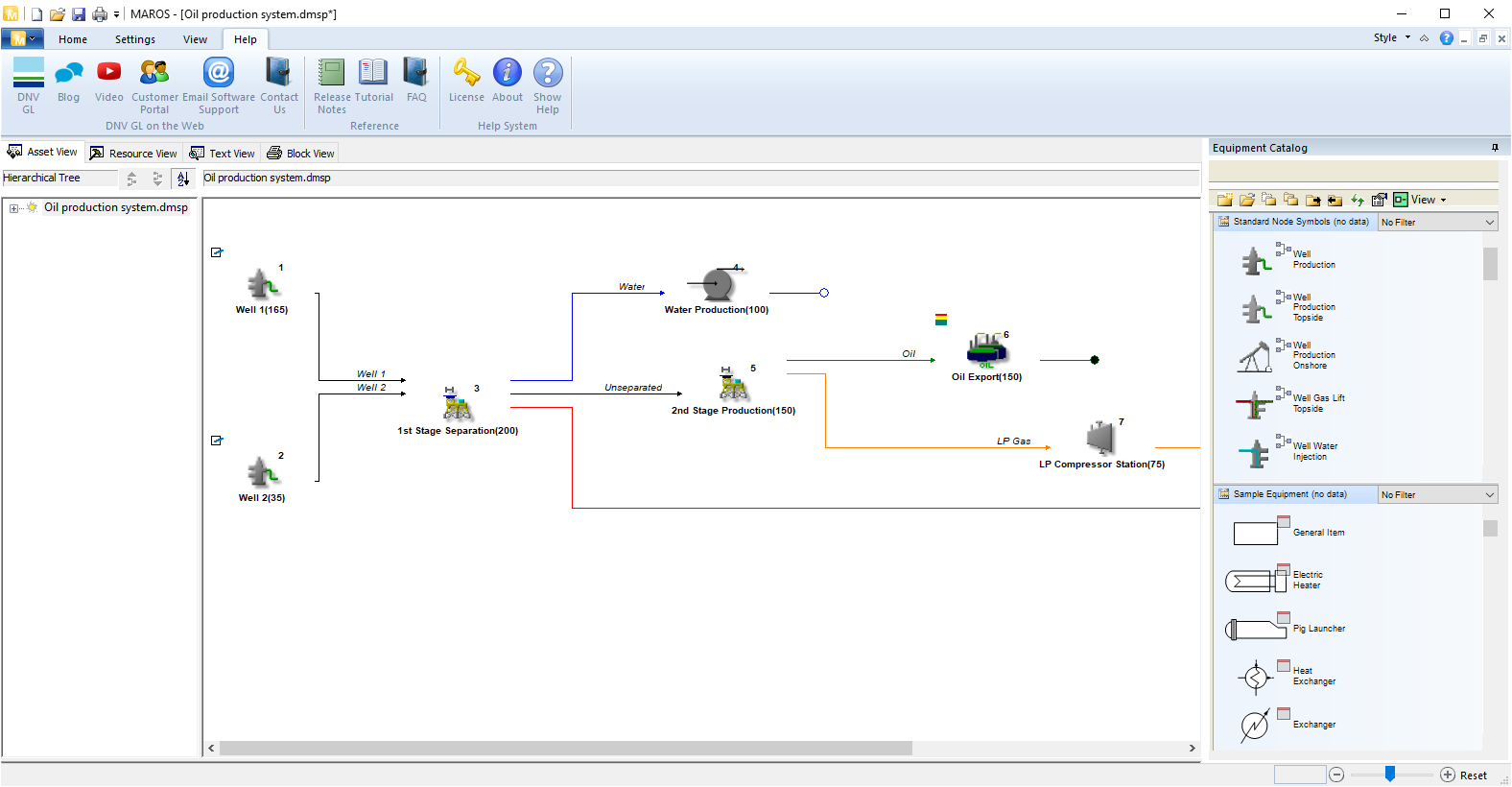Open Release Notes from the ribbon
The width and height of the screenshot is (1512, 787).
point(332,85)
